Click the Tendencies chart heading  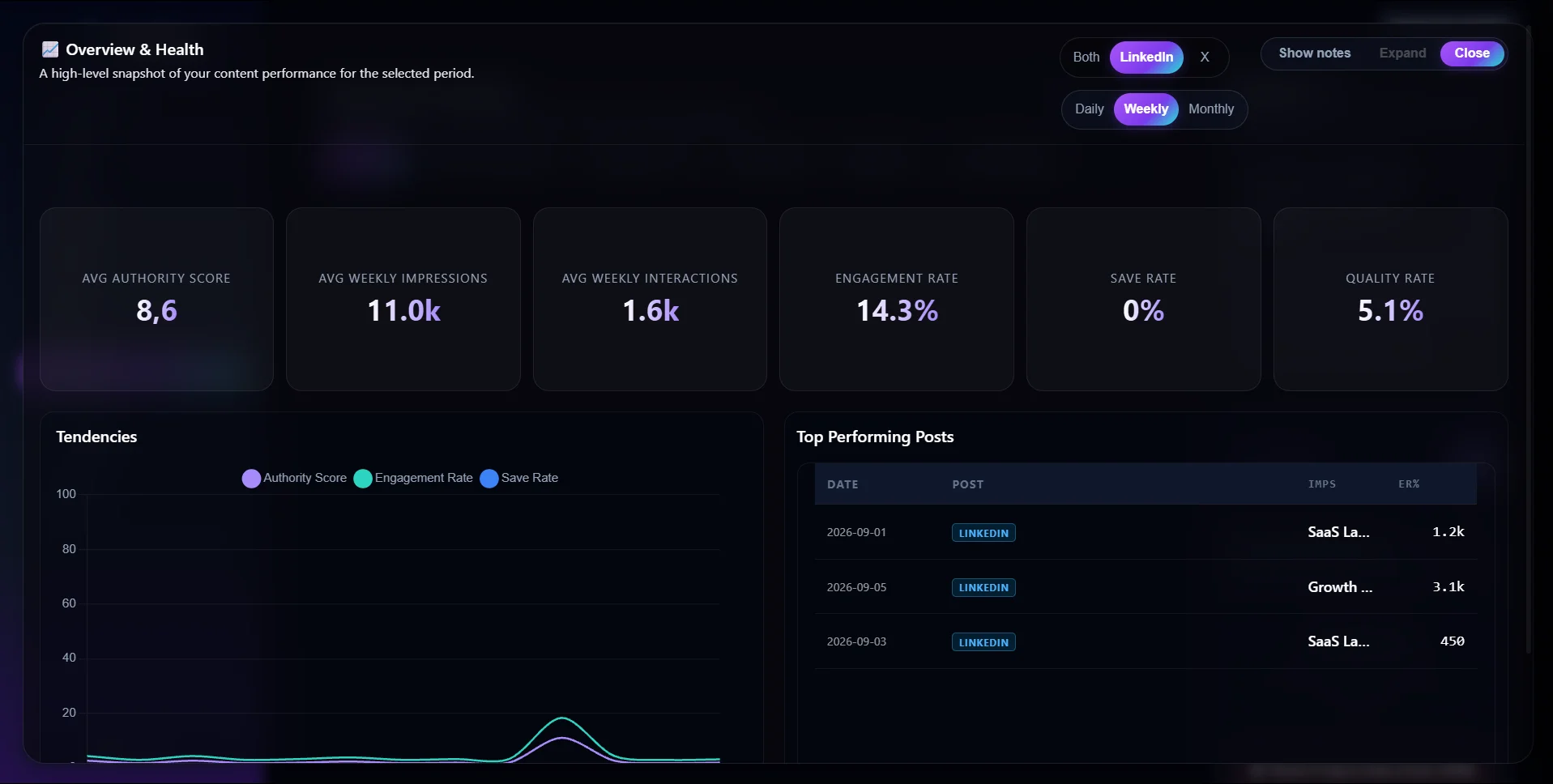tap(96, 437)
